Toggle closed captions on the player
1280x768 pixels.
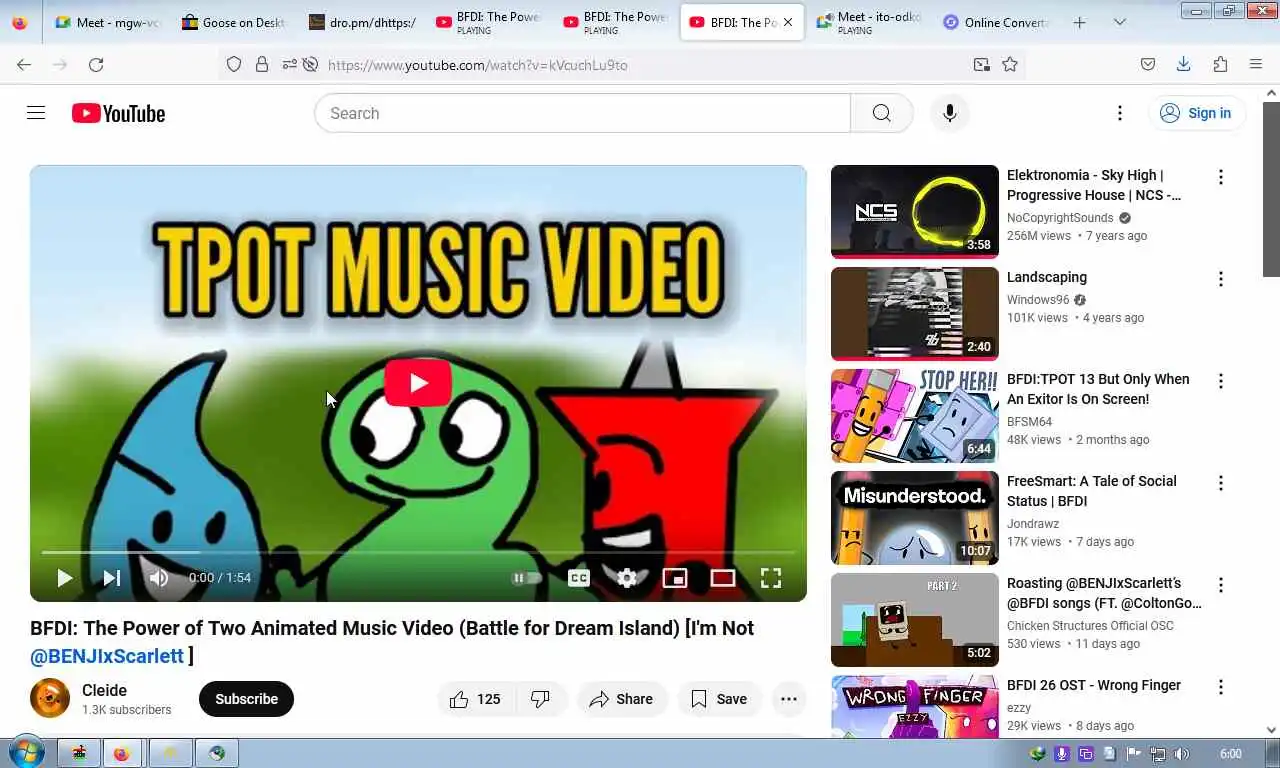(x=578, y=578)
